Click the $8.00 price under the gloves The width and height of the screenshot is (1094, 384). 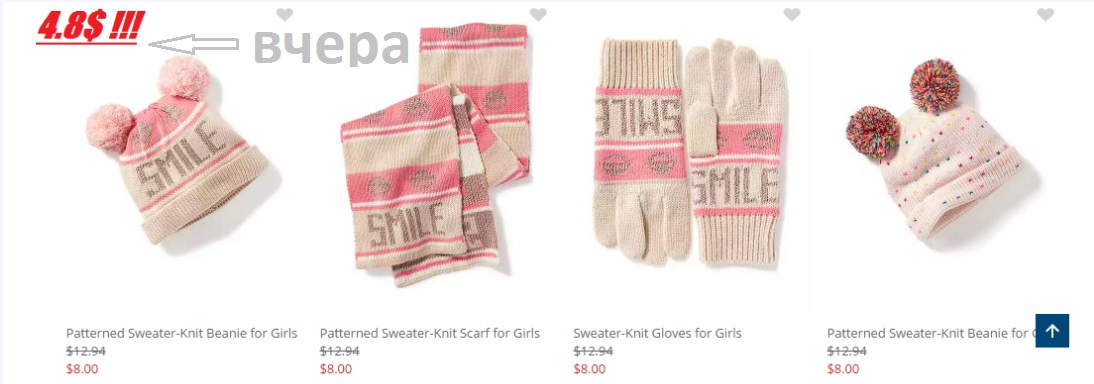[590, 369]
